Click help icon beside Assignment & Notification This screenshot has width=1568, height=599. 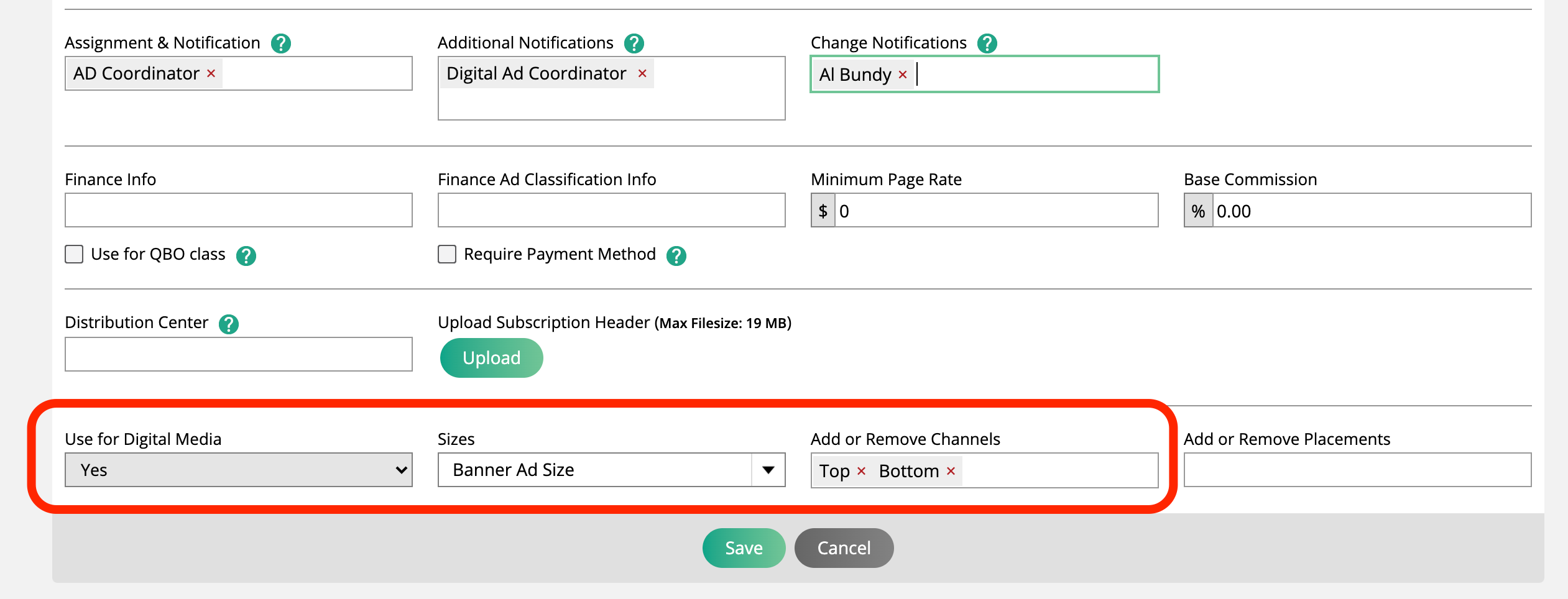[x=281, y=43]
